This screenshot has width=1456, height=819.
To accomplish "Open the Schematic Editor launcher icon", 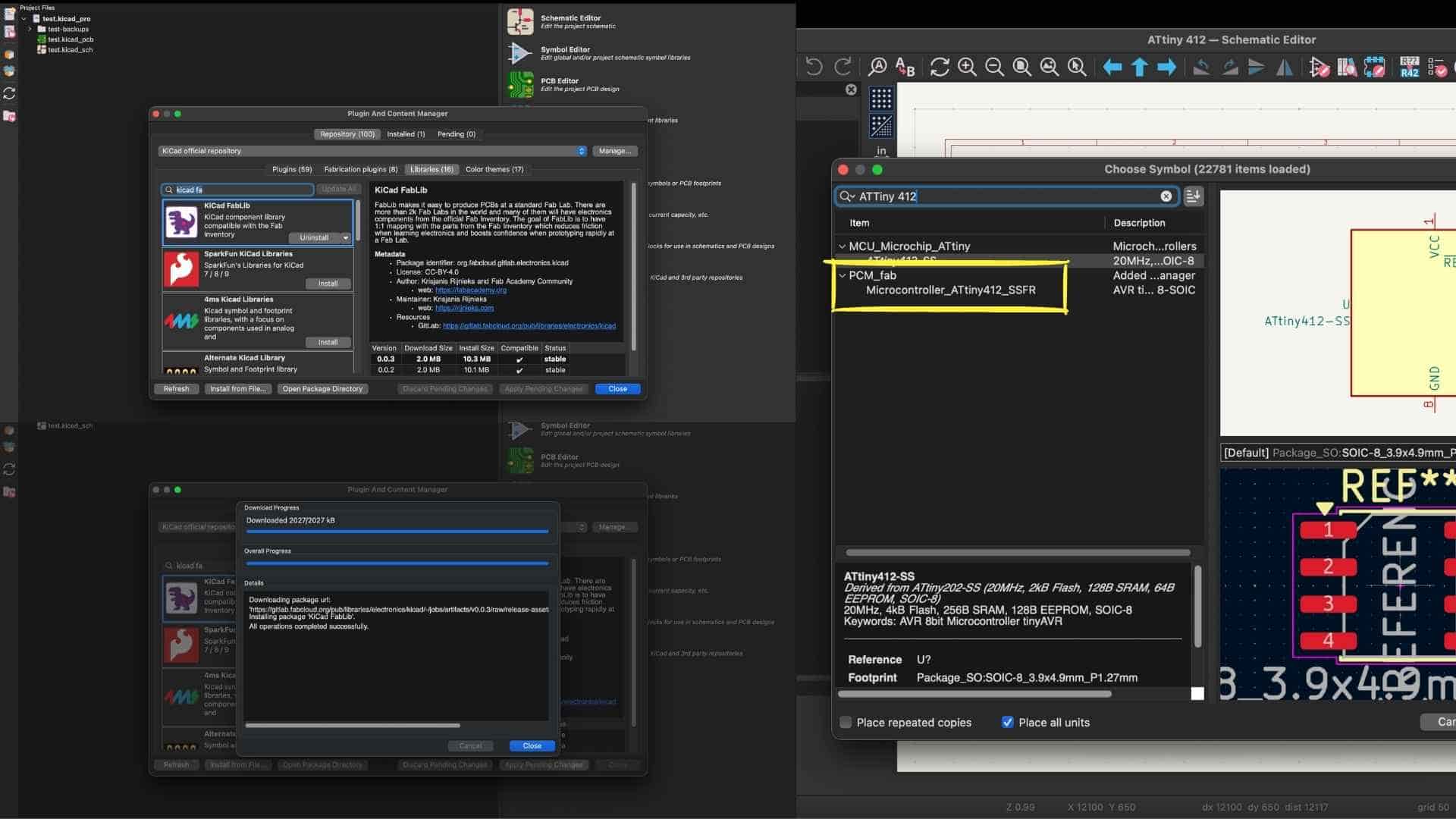I will (520, 21).
